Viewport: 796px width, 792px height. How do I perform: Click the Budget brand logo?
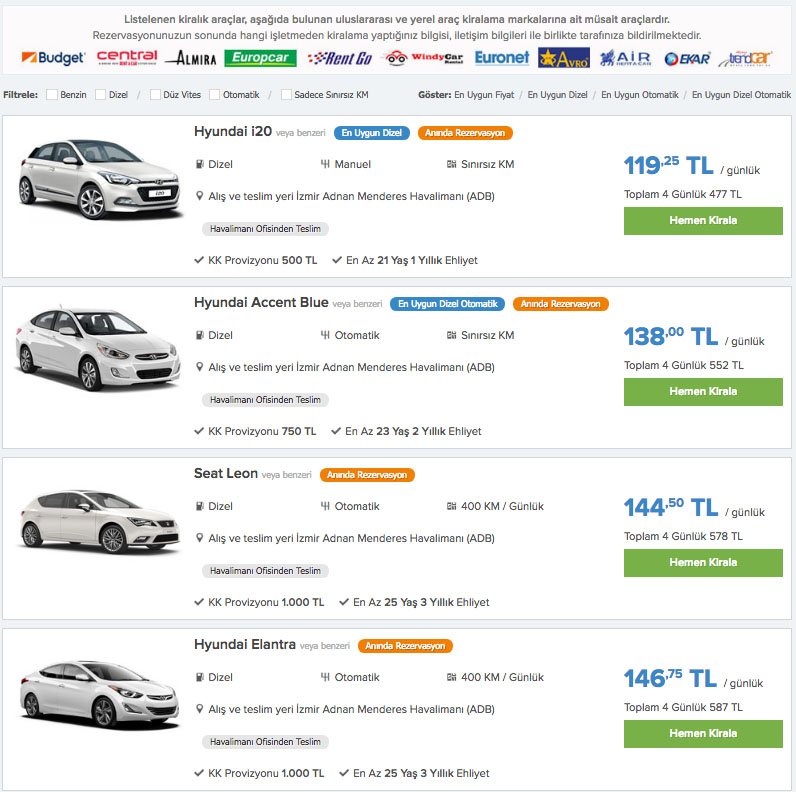coord(53,58)
